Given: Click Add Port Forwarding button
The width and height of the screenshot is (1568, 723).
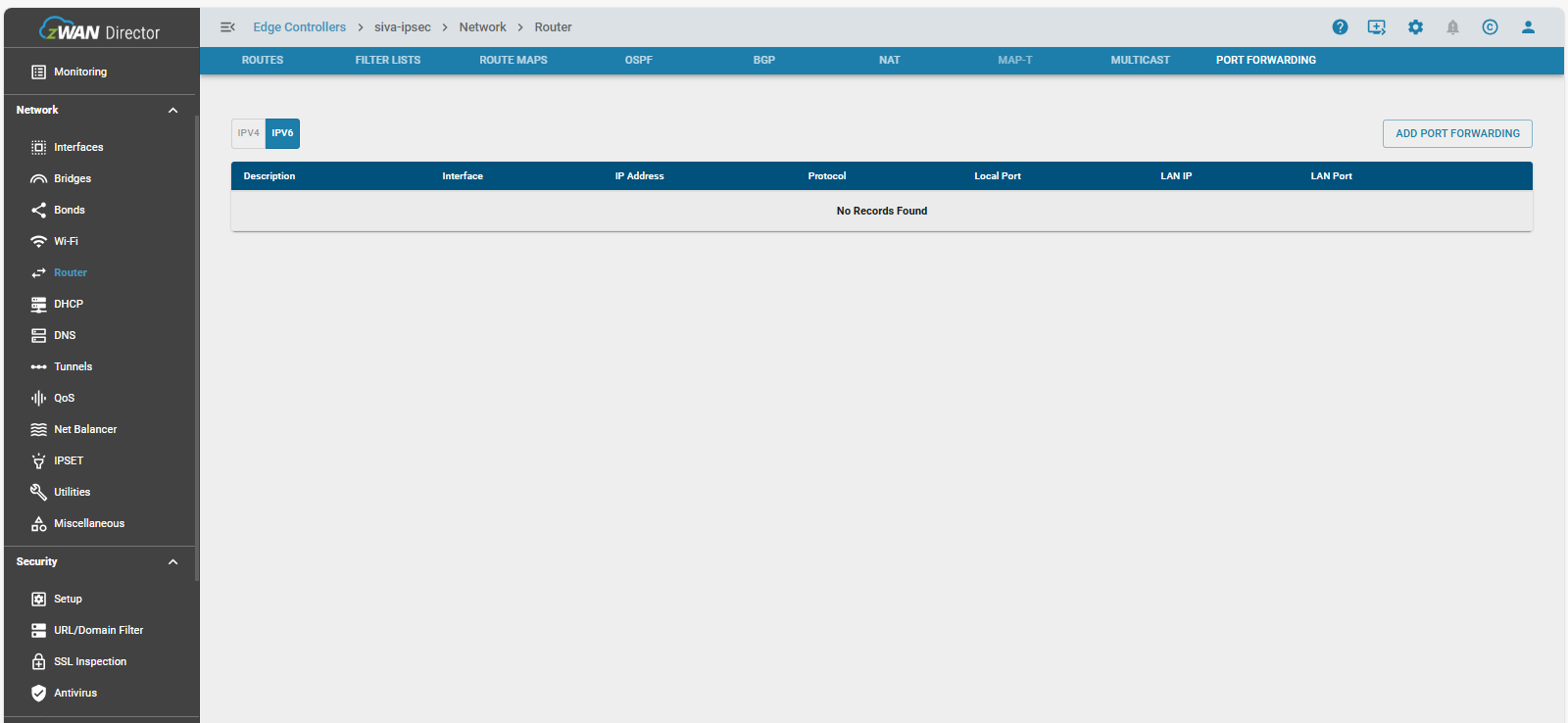Looking at the screenshot, I should [x=1457, y=133].
